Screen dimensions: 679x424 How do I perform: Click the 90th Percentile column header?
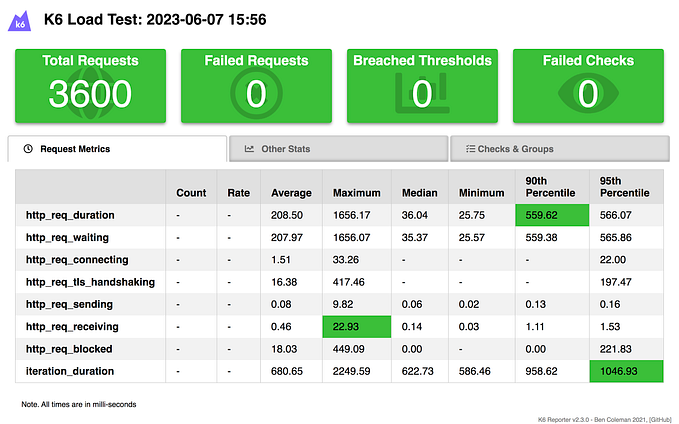pyautogui.click(x=550, y=187)
